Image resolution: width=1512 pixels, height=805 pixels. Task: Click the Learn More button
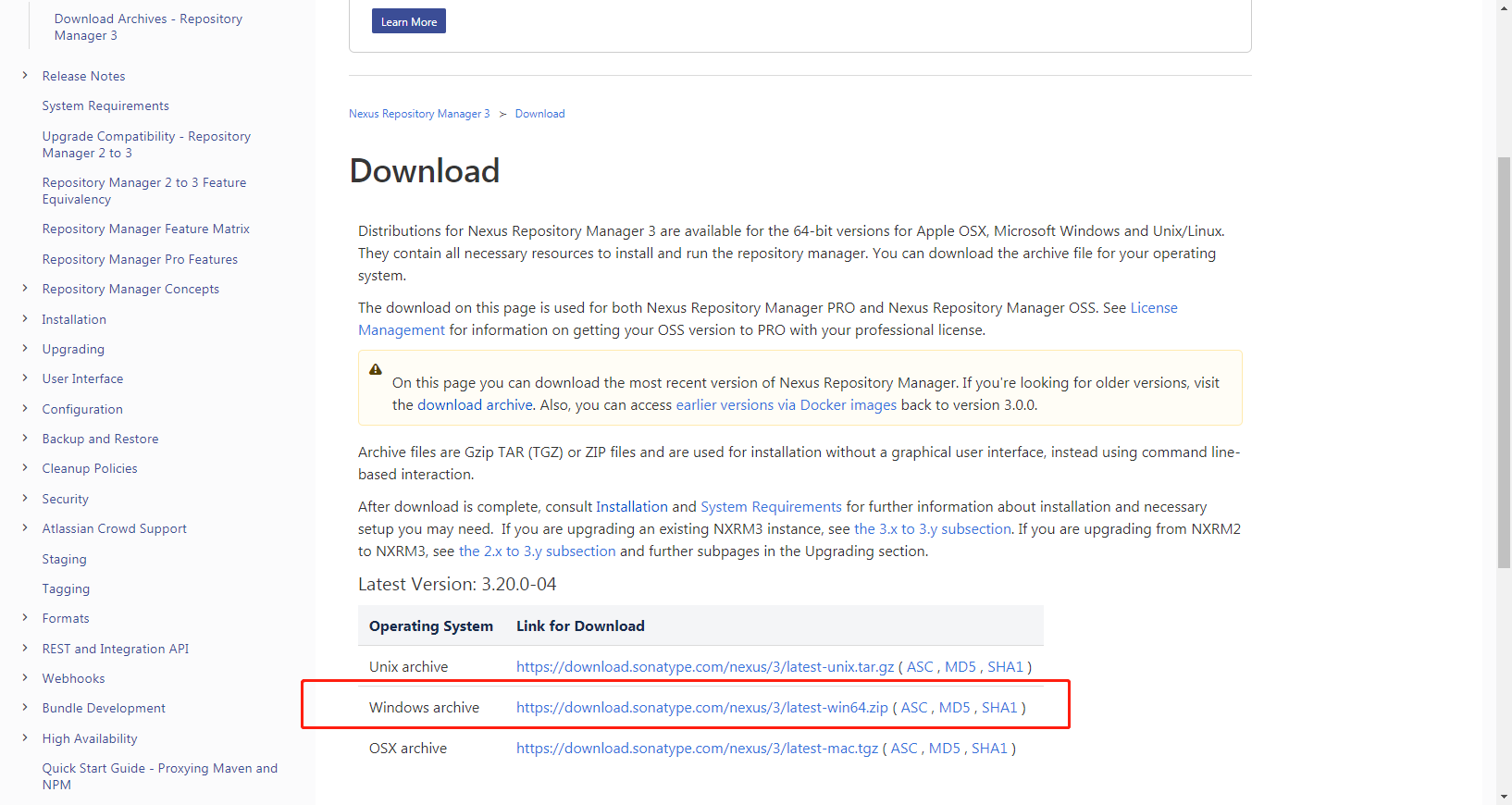pyautogui.click(x=409, y=21)
